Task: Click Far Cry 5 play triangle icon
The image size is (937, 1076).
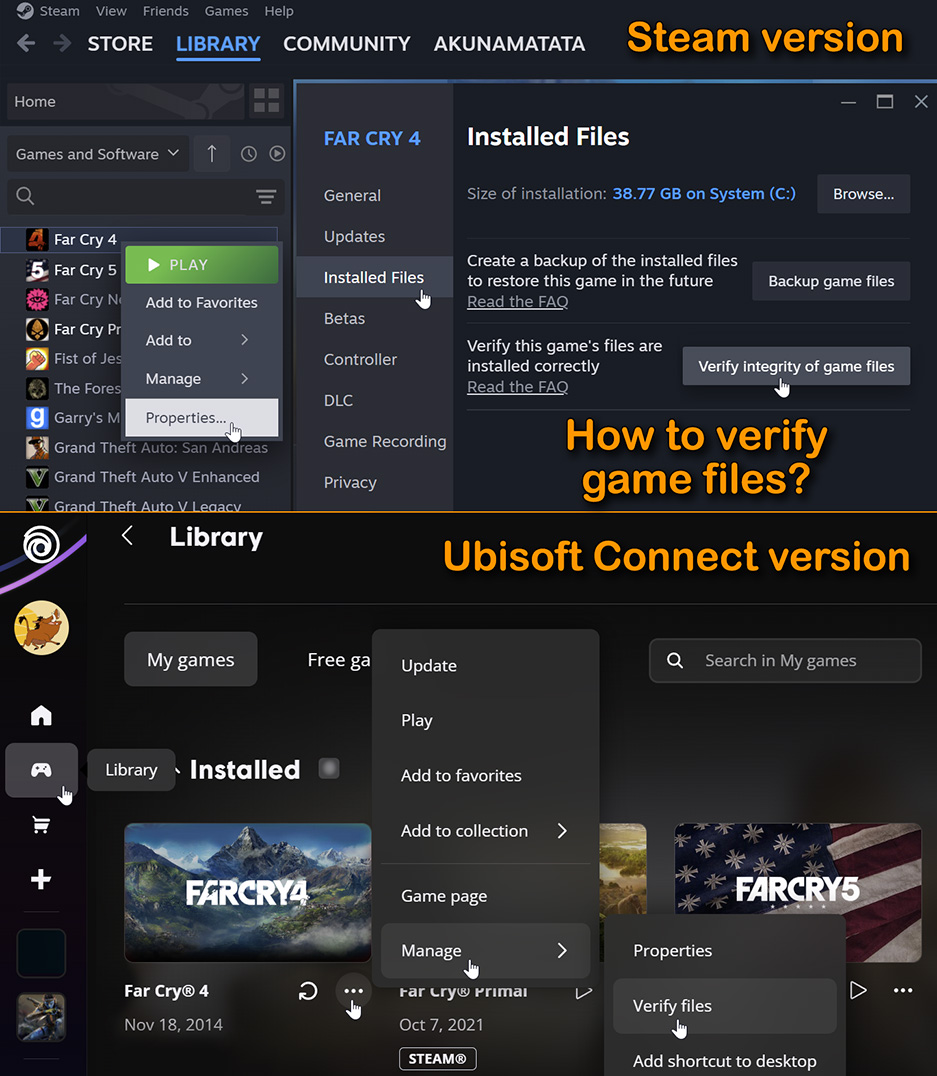Action: [858, 990]
